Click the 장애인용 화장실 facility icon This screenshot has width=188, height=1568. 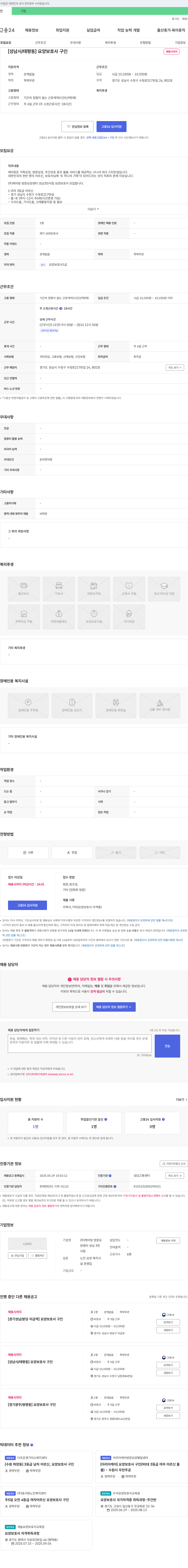pos(116,706)
